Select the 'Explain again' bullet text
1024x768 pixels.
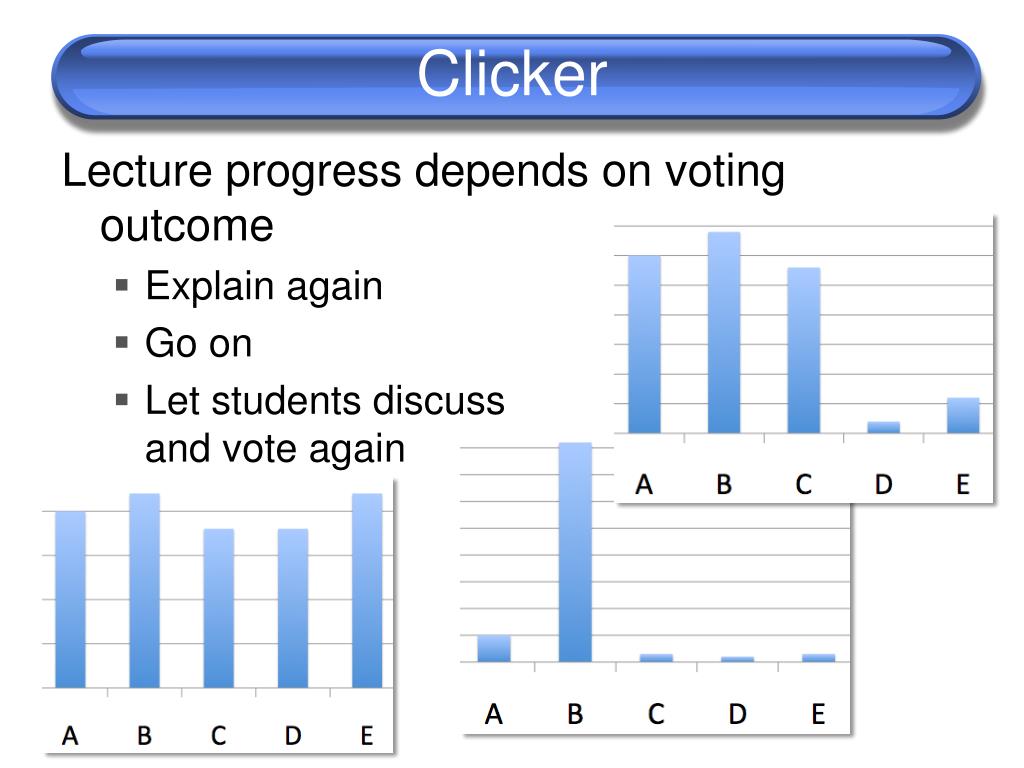pyautogui.click(x=264, y=286)
